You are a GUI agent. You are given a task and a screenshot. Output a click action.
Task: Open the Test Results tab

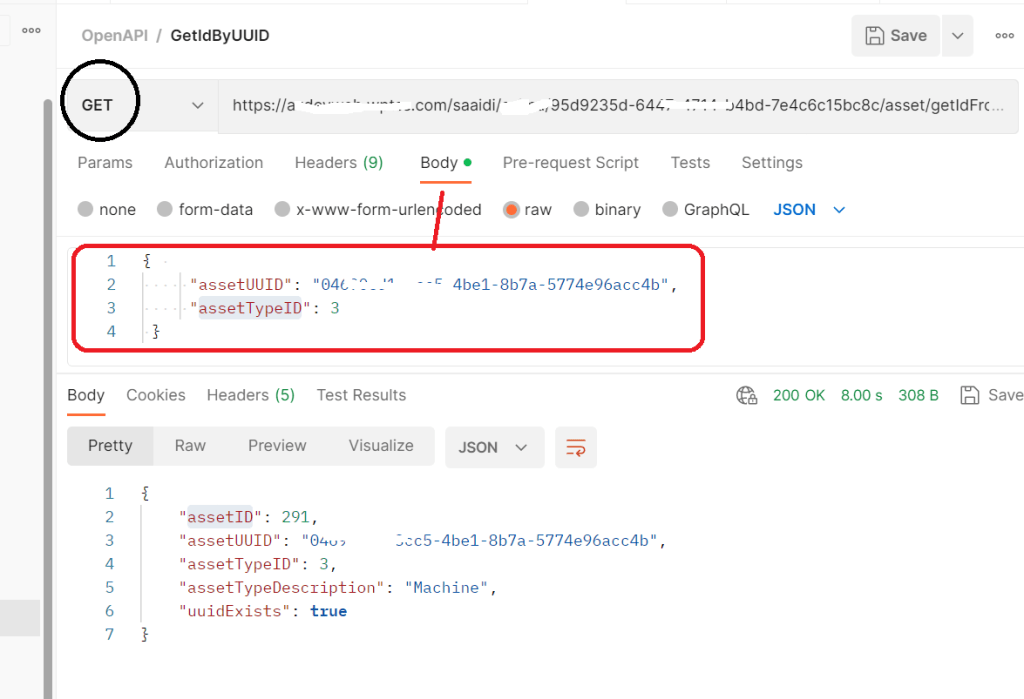coord(361,395)
